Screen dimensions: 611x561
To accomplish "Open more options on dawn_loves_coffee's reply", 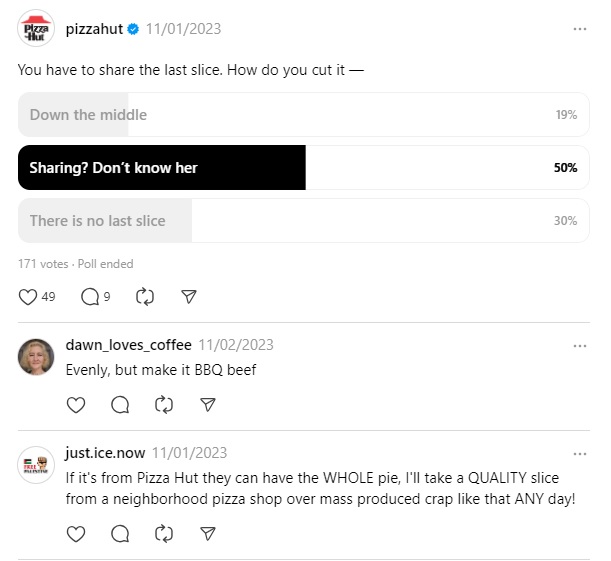I will click(x=580, y=345).
